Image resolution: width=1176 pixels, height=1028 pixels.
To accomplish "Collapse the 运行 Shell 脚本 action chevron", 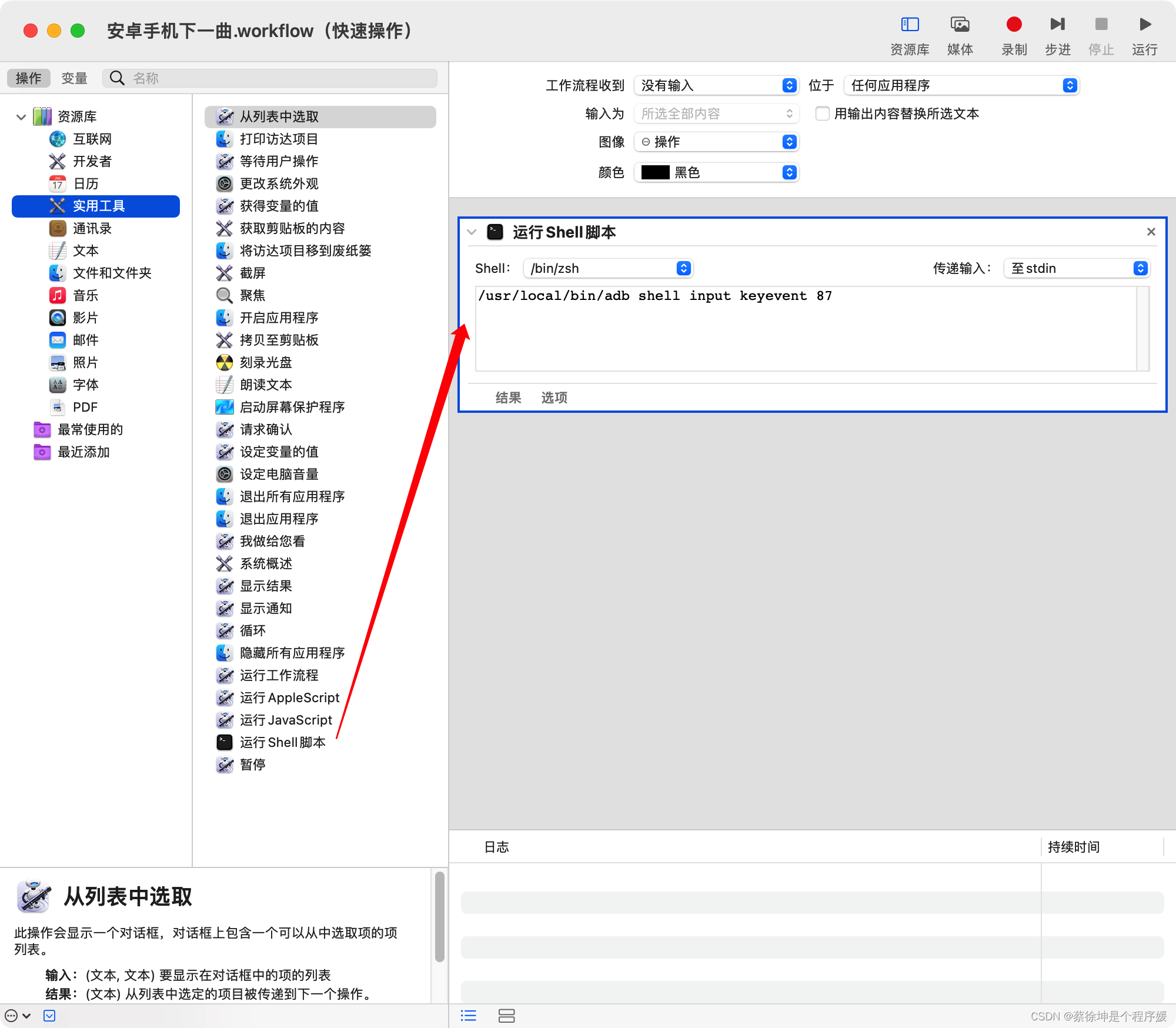I will (x=472, y=232).
